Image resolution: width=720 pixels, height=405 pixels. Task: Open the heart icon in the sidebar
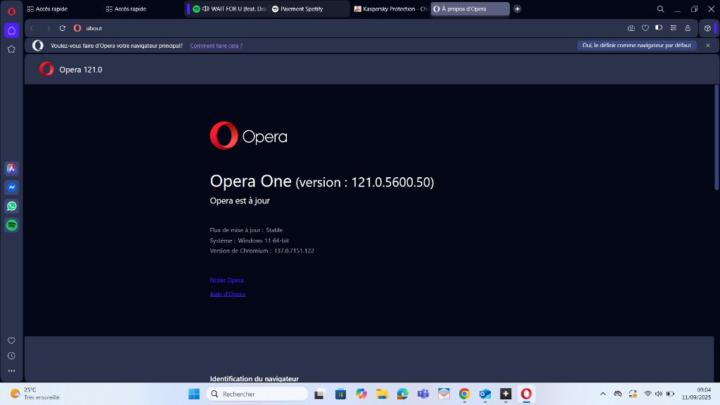pyautogui.click(x=11, y=340)
